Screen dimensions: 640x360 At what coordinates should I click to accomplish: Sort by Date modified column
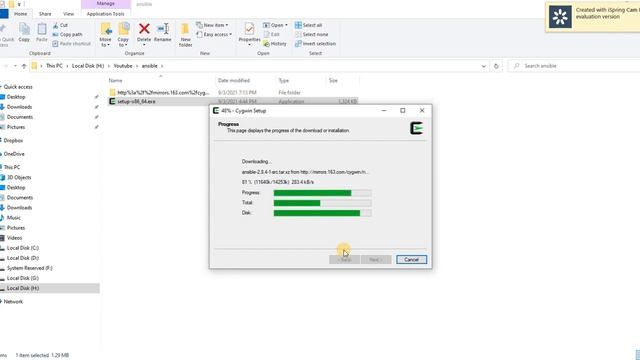click(x=234, y=81)
